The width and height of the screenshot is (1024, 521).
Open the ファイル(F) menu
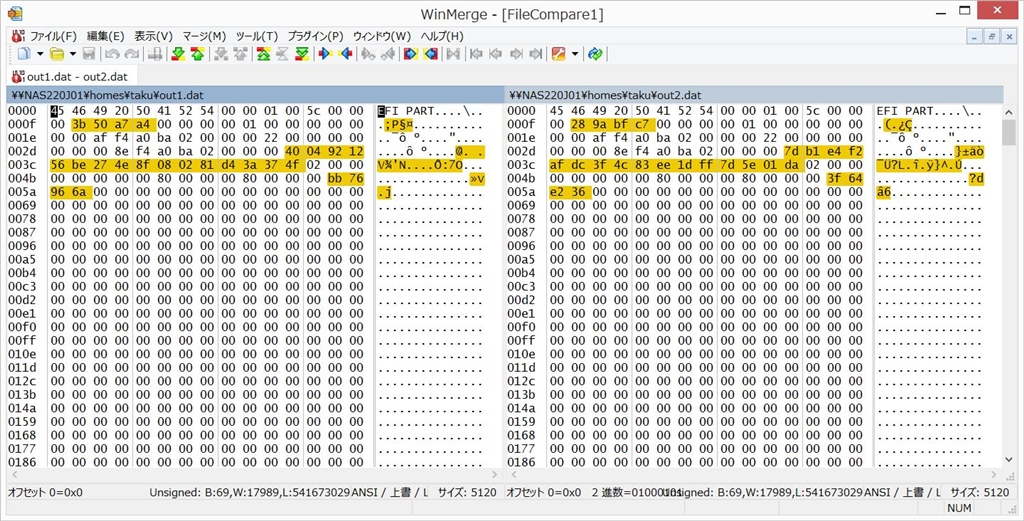click(x=54, y=36)
